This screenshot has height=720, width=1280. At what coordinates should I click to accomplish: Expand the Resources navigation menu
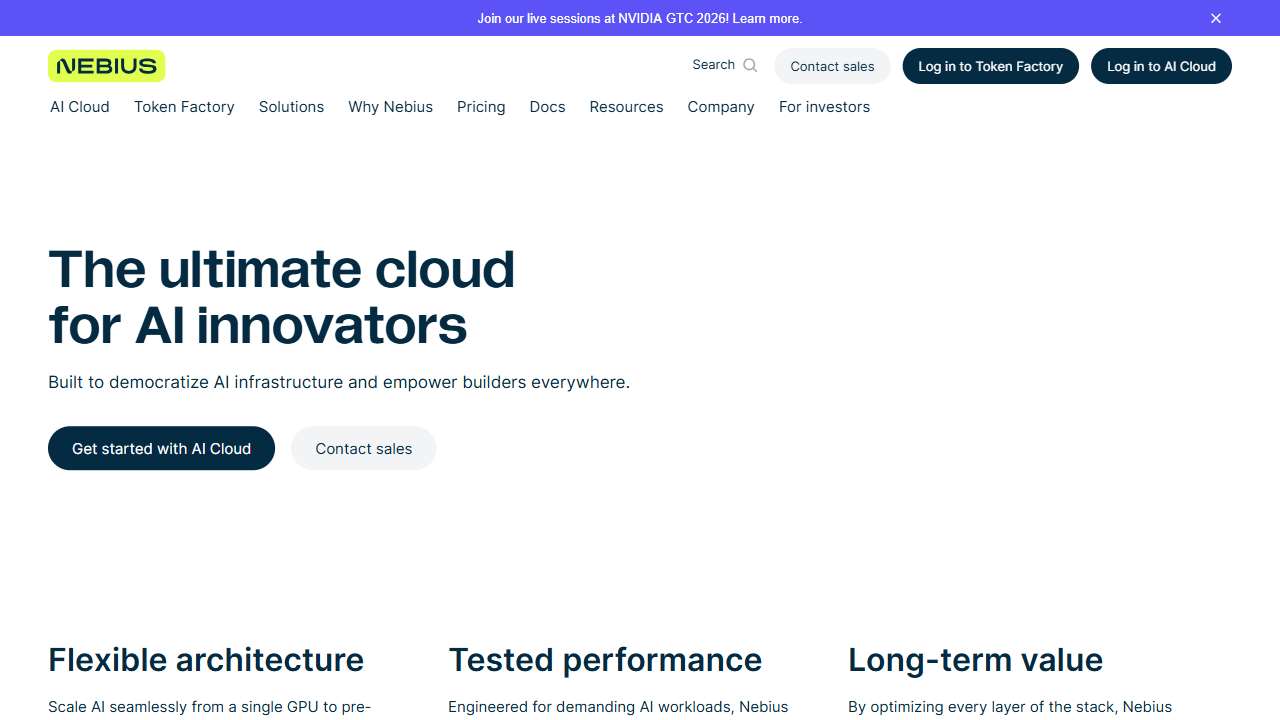click(x=626, y=107)
